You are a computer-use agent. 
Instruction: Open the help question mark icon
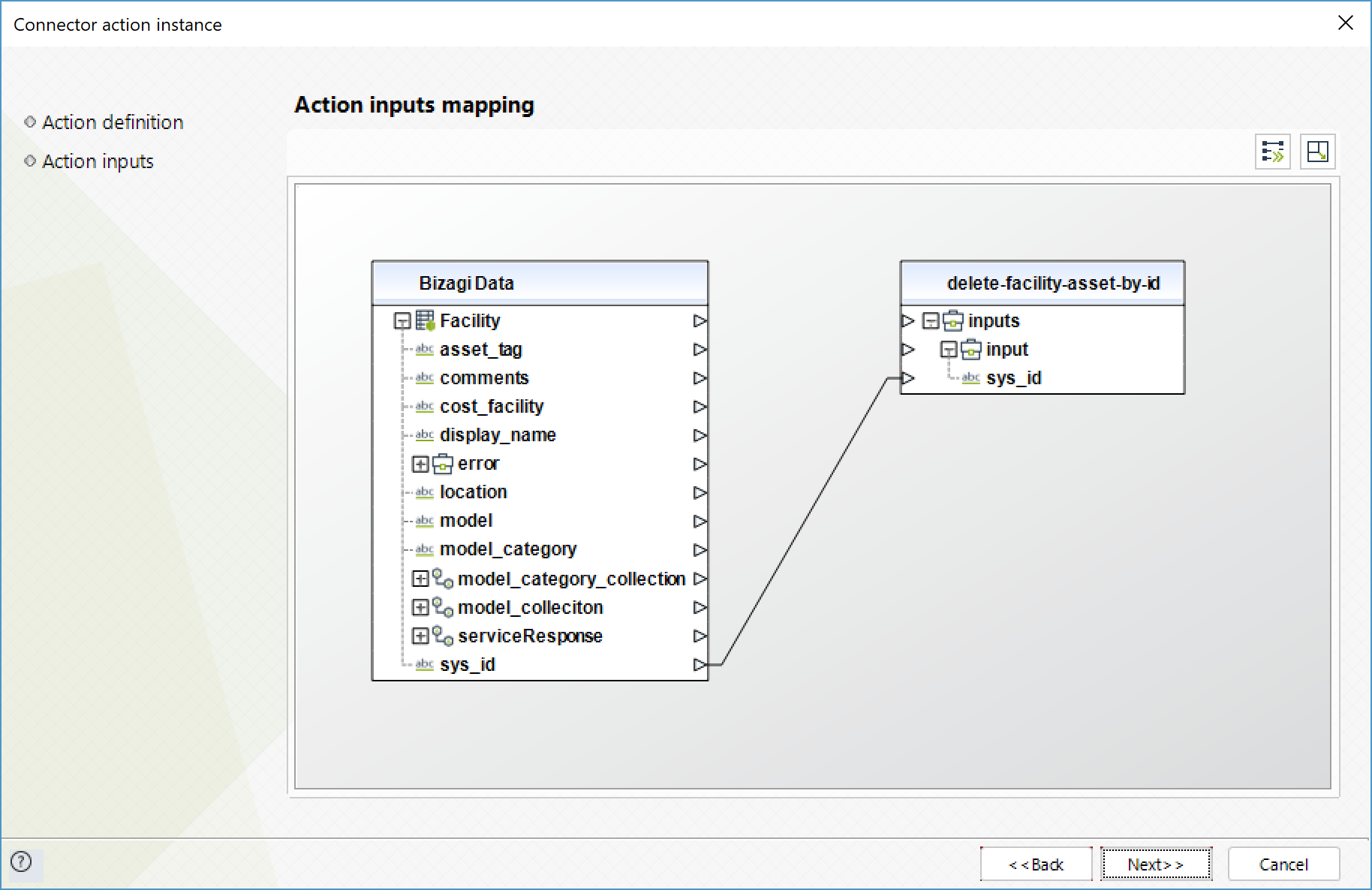tap(22, 861)
